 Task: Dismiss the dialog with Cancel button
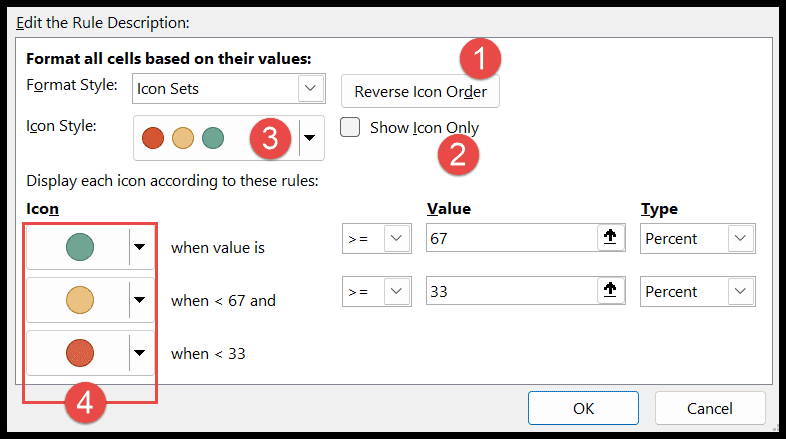coord(710,408)
